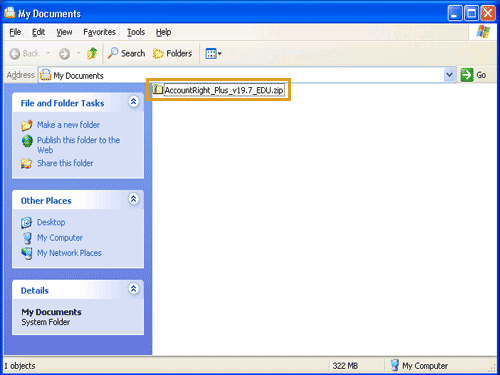
Task: Select the AccountRight_Plus_v19.7_EDU.zip file name
Action: click(224, 90)
